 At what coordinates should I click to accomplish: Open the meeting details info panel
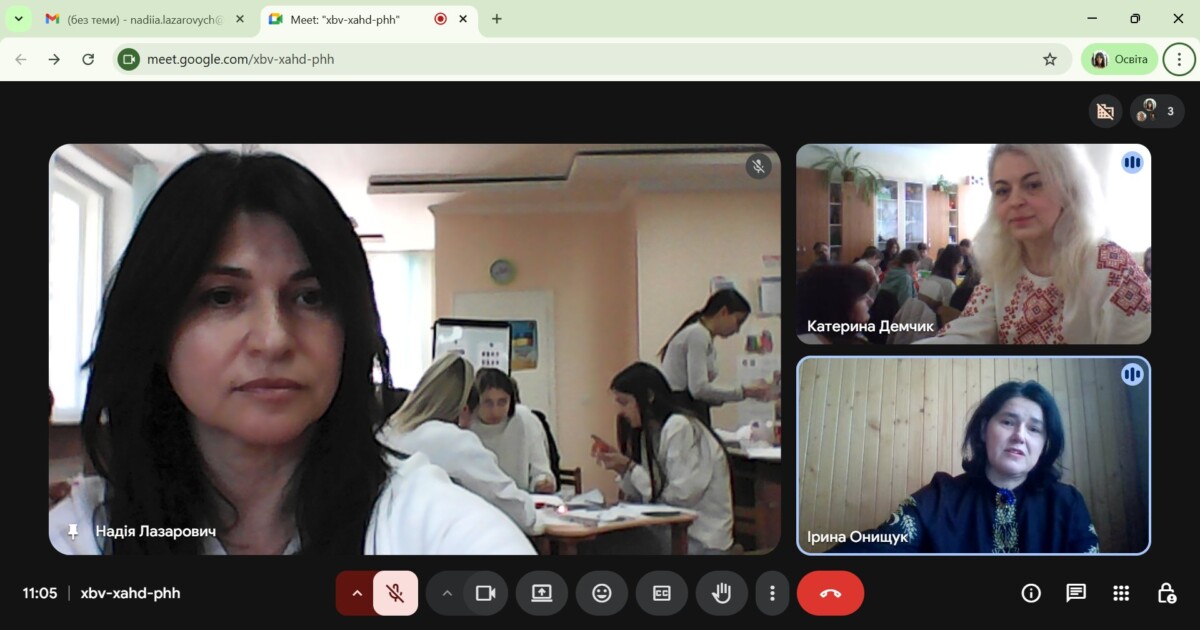[x=1031, y=593]
